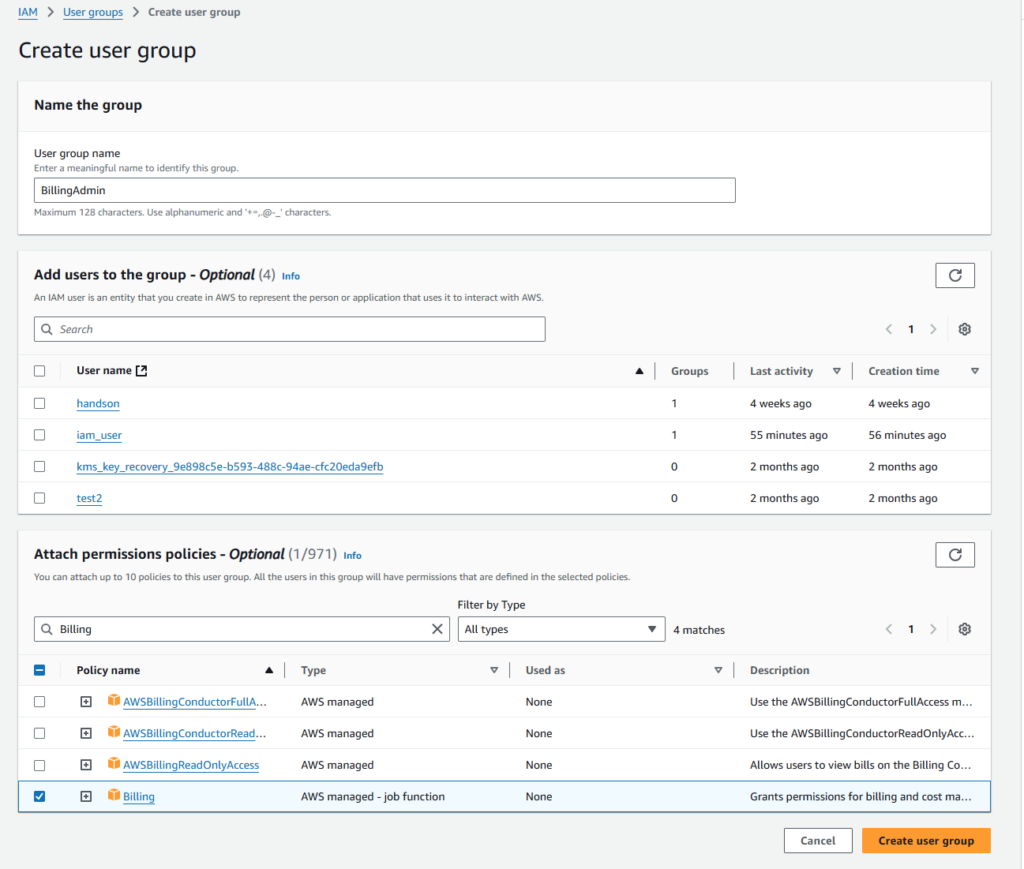Click the User group name field

385,190
